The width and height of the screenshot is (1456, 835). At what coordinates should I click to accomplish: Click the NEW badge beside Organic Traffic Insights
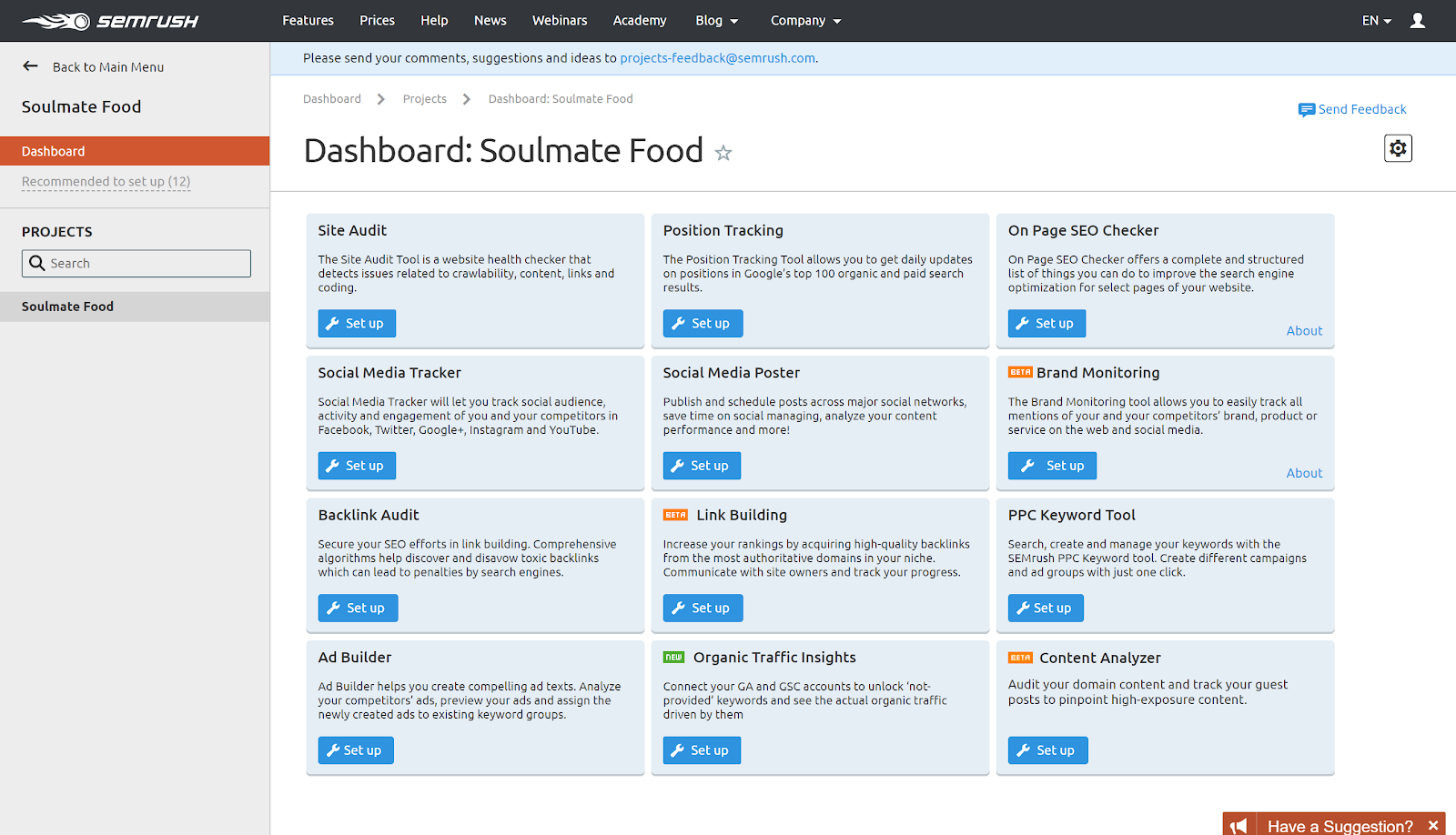point(673,657)
